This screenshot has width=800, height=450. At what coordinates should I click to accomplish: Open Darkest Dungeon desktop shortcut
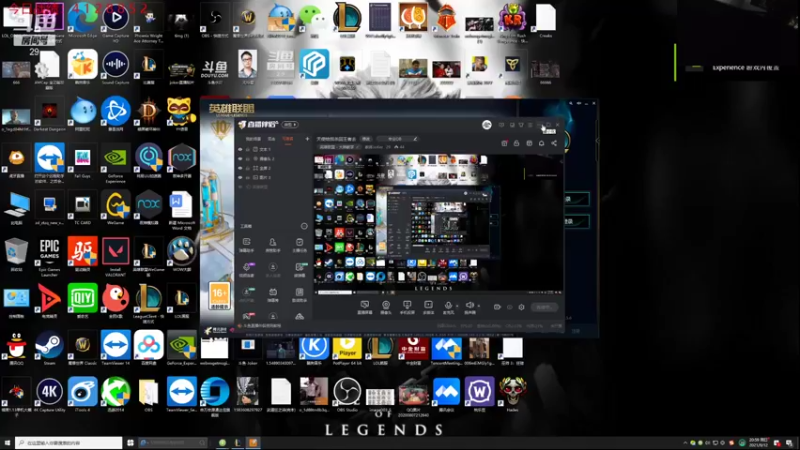[x=49, y=111]
